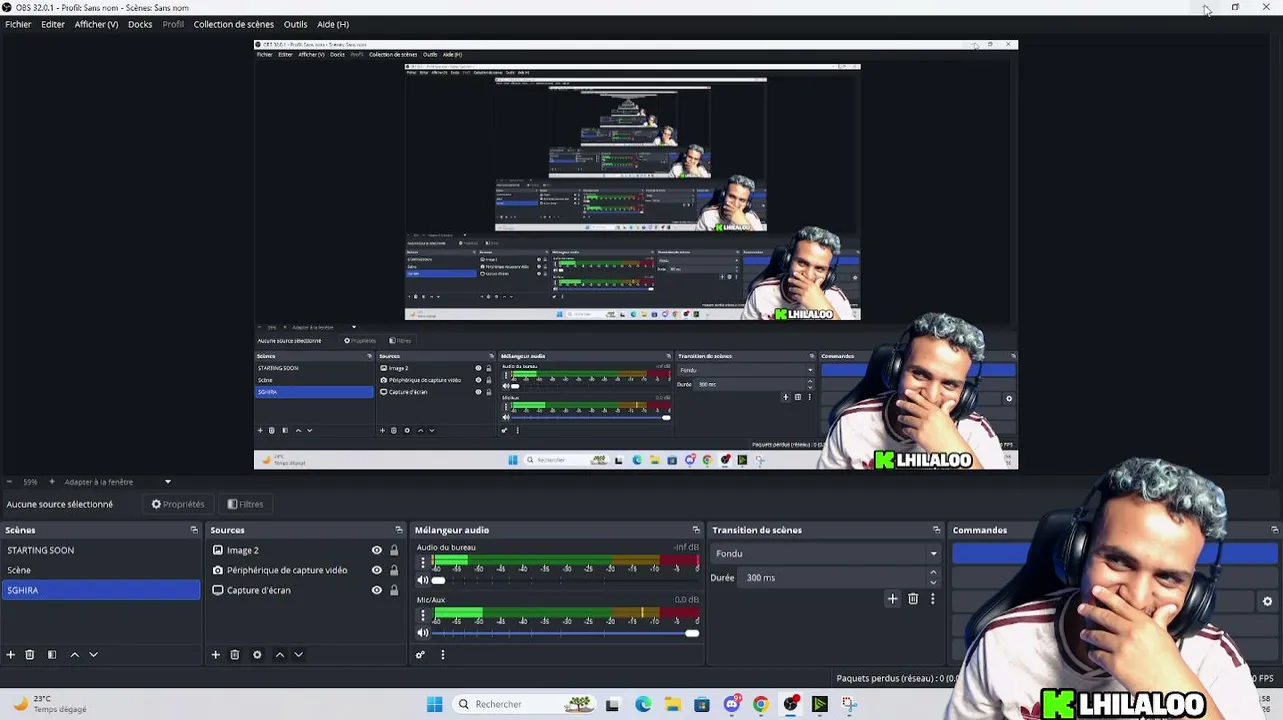Decrease the transition Durée value
This screenshot has width=1283, height=720.
(x=933, y=582)
